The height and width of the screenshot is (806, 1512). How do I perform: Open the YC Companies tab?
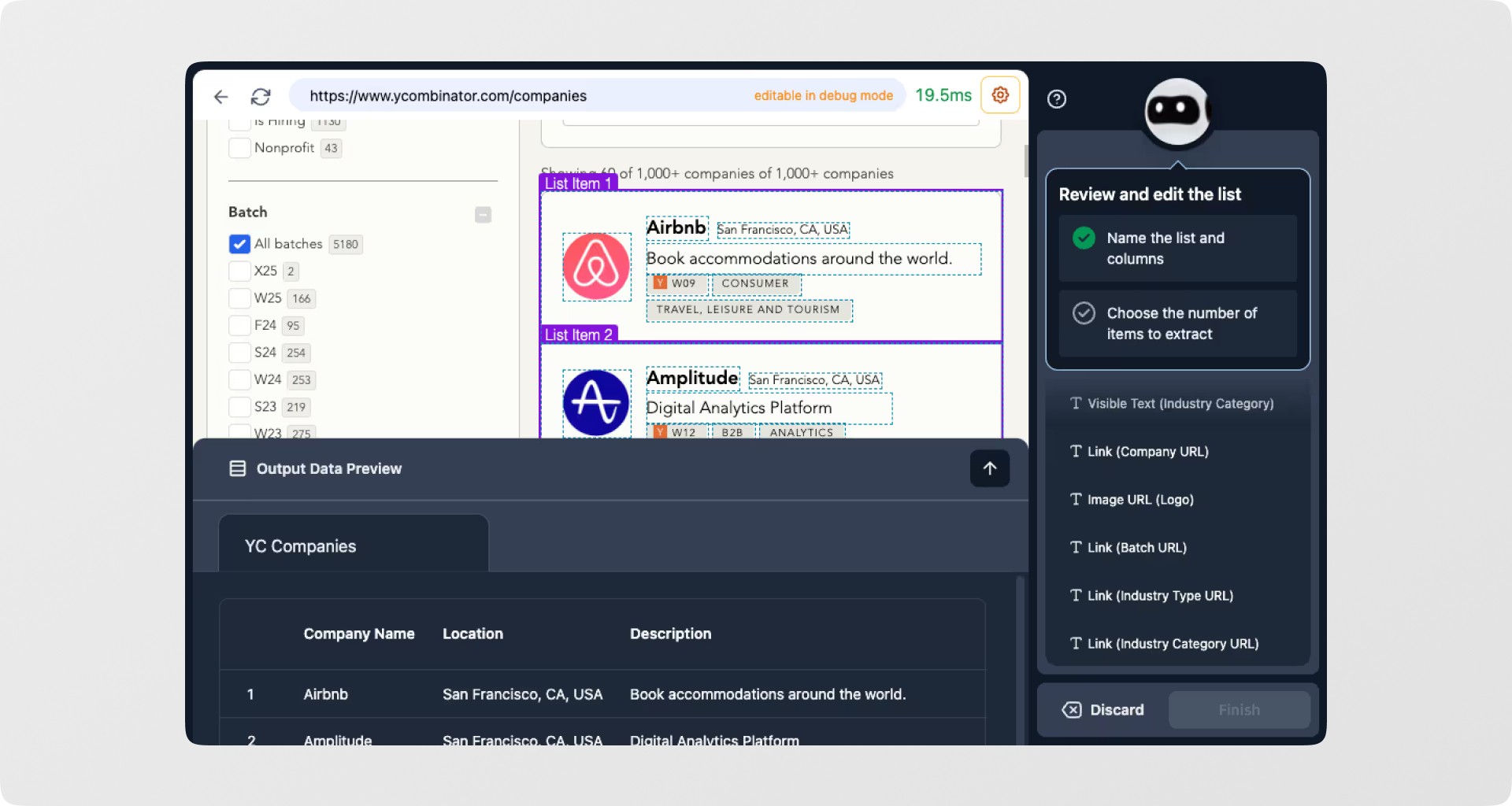pyautogui.click(x=353, y=544)
